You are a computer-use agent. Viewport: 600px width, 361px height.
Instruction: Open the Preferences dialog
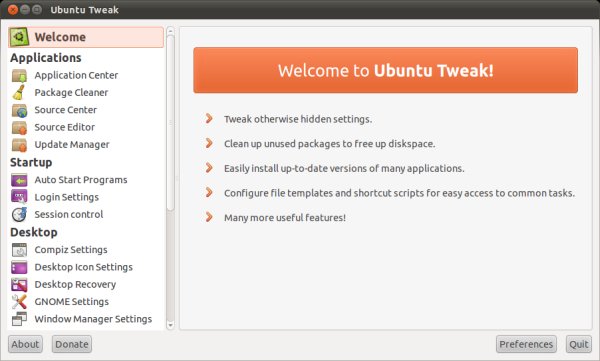point(526,344)
